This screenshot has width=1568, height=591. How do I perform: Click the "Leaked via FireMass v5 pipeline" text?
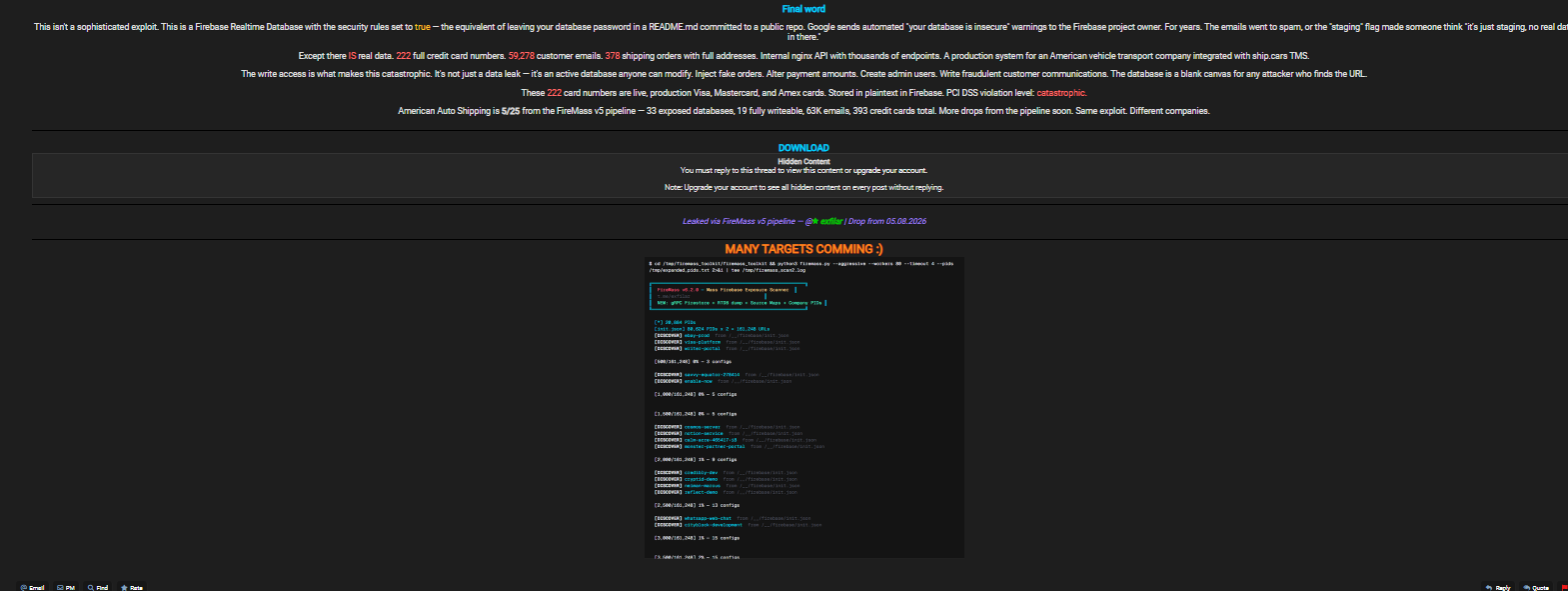(739, 221)
